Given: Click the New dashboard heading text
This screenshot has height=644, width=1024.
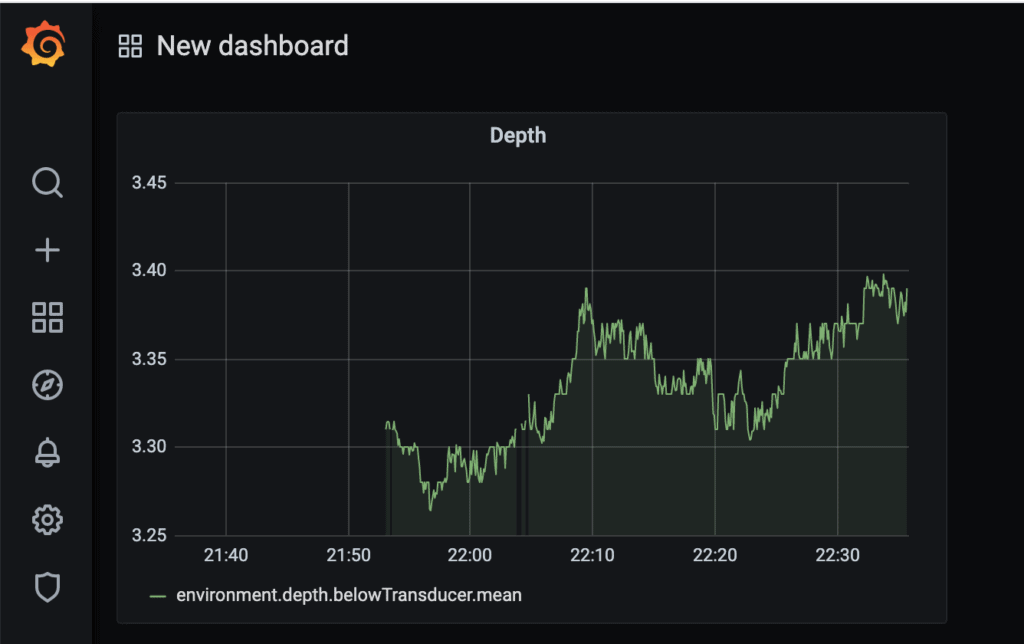Looking at the screenshot, I should point(252,45).
